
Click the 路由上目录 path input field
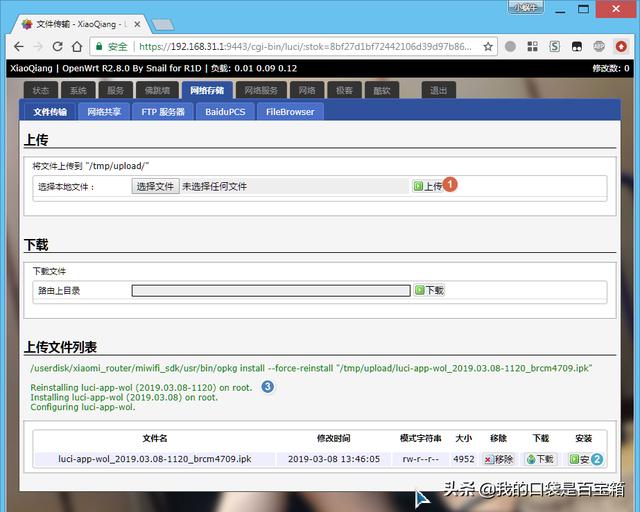click(x=271, y=291)
